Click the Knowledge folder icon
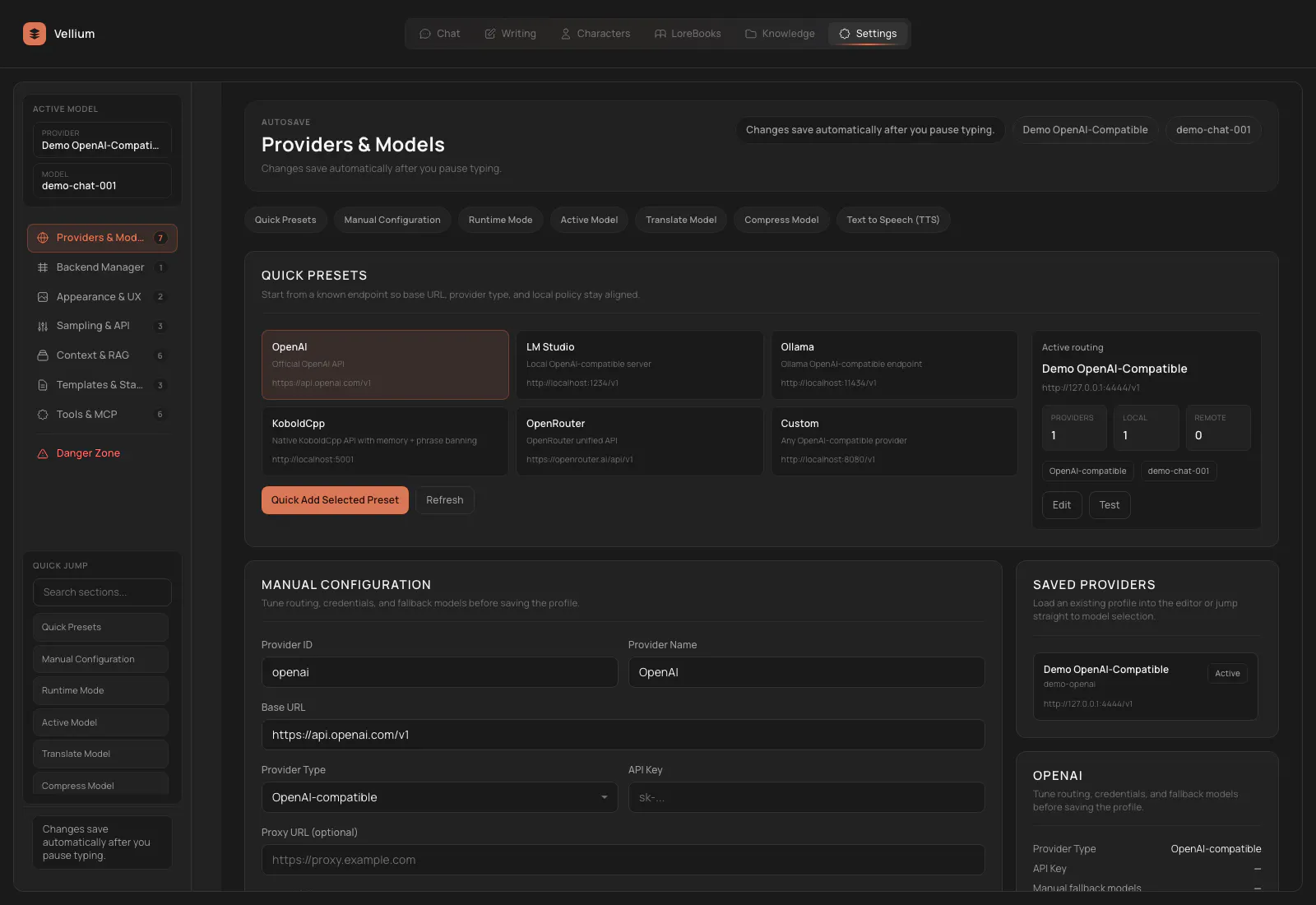 pos(751,34)
